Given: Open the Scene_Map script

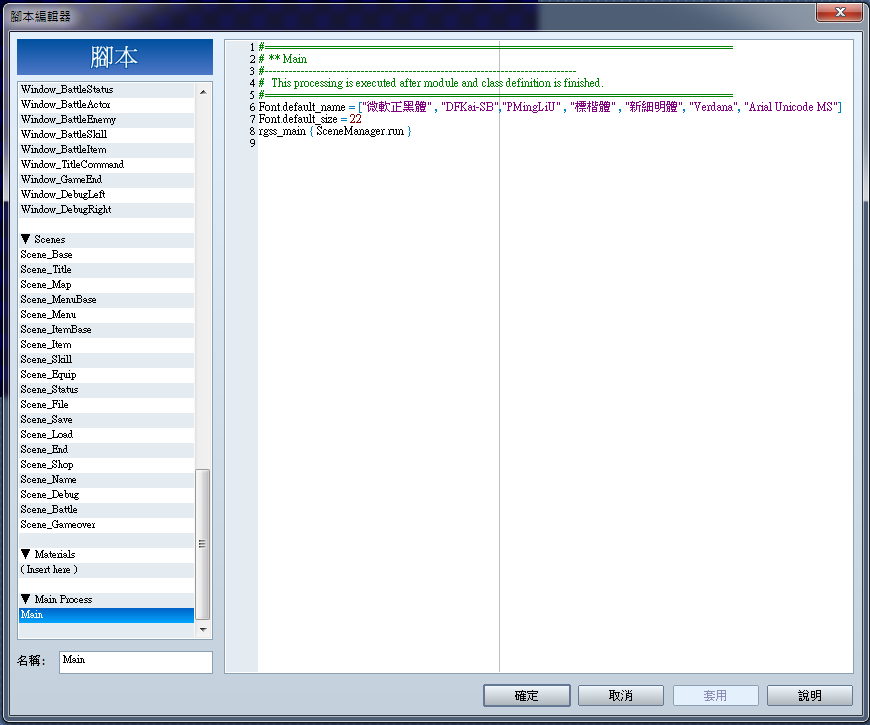Looking at the screenshot, I should [107, 285].
